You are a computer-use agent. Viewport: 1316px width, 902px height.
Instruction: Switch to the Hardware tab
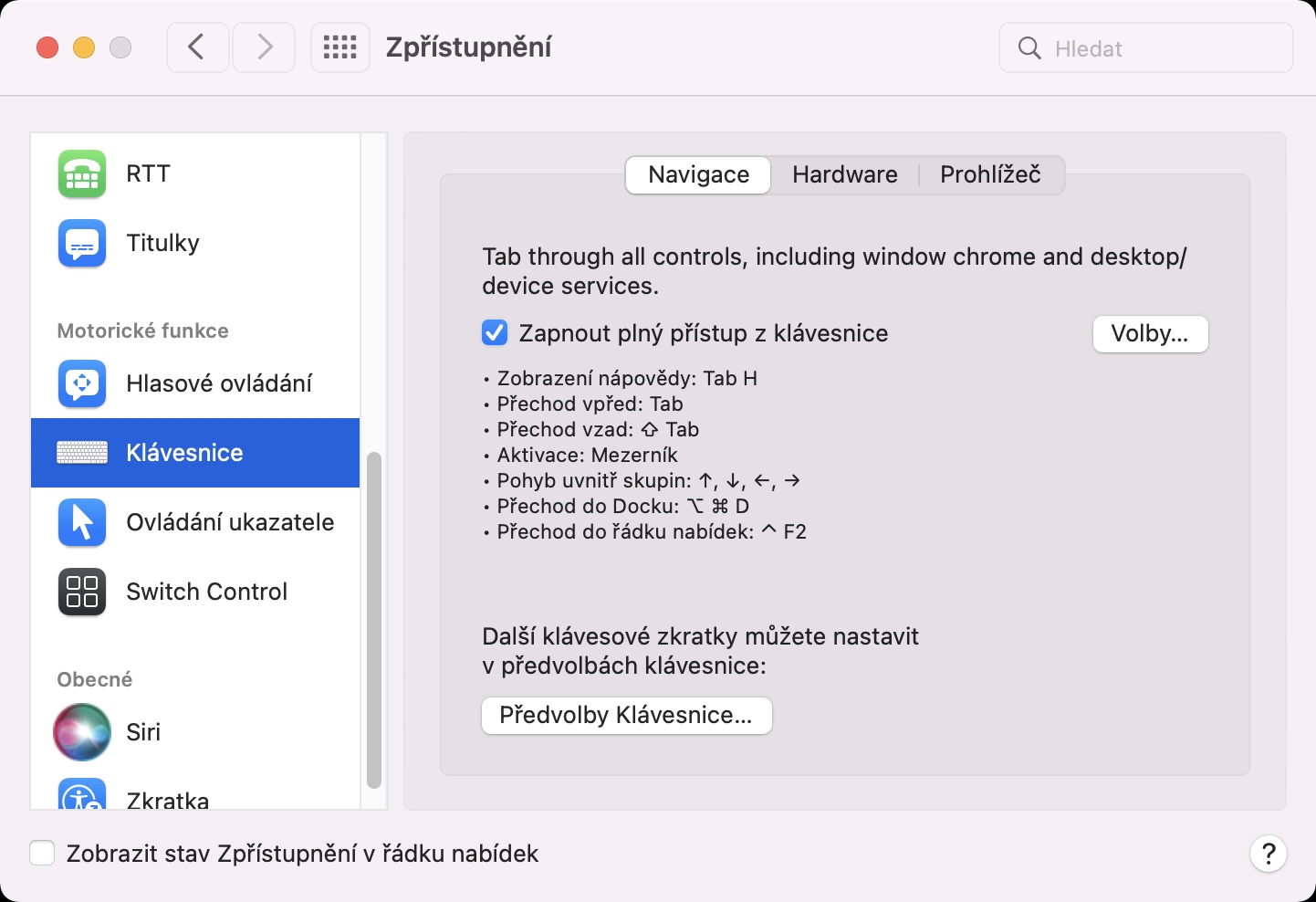pyautogui.click(x=844, y=174)
